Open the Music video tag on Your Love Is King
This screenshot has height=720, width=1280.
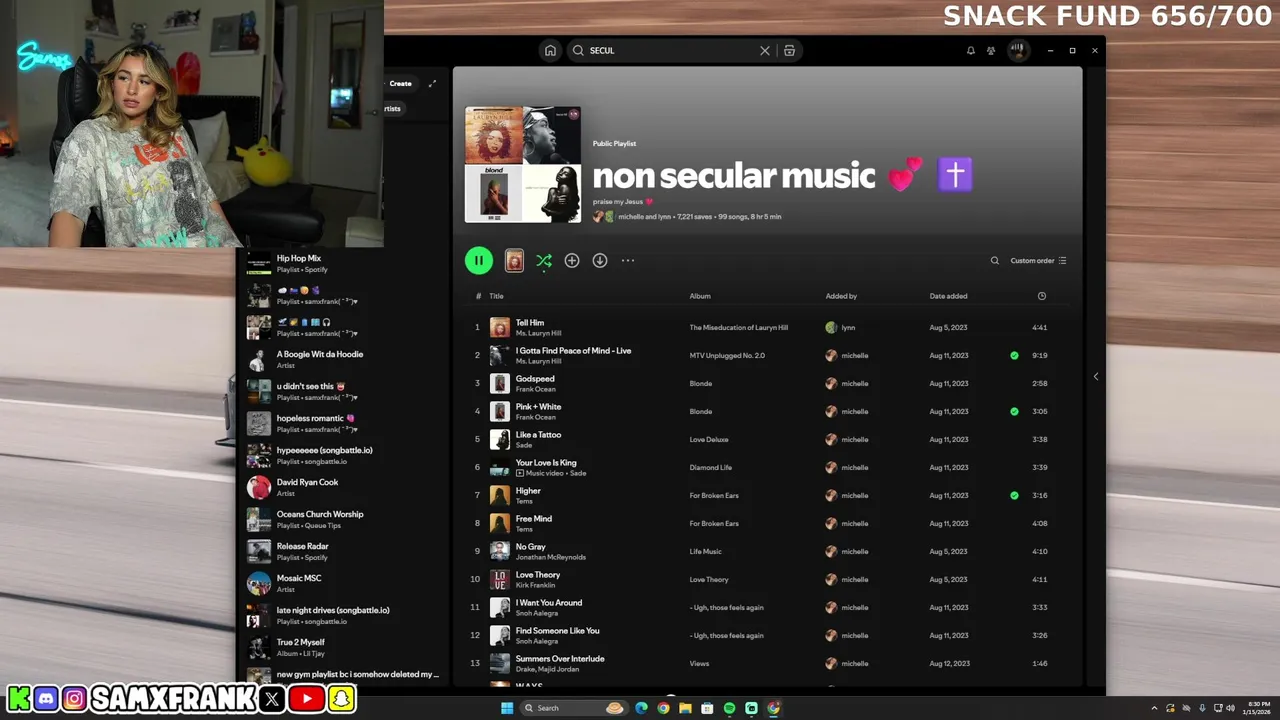click(x=541, y=473)
